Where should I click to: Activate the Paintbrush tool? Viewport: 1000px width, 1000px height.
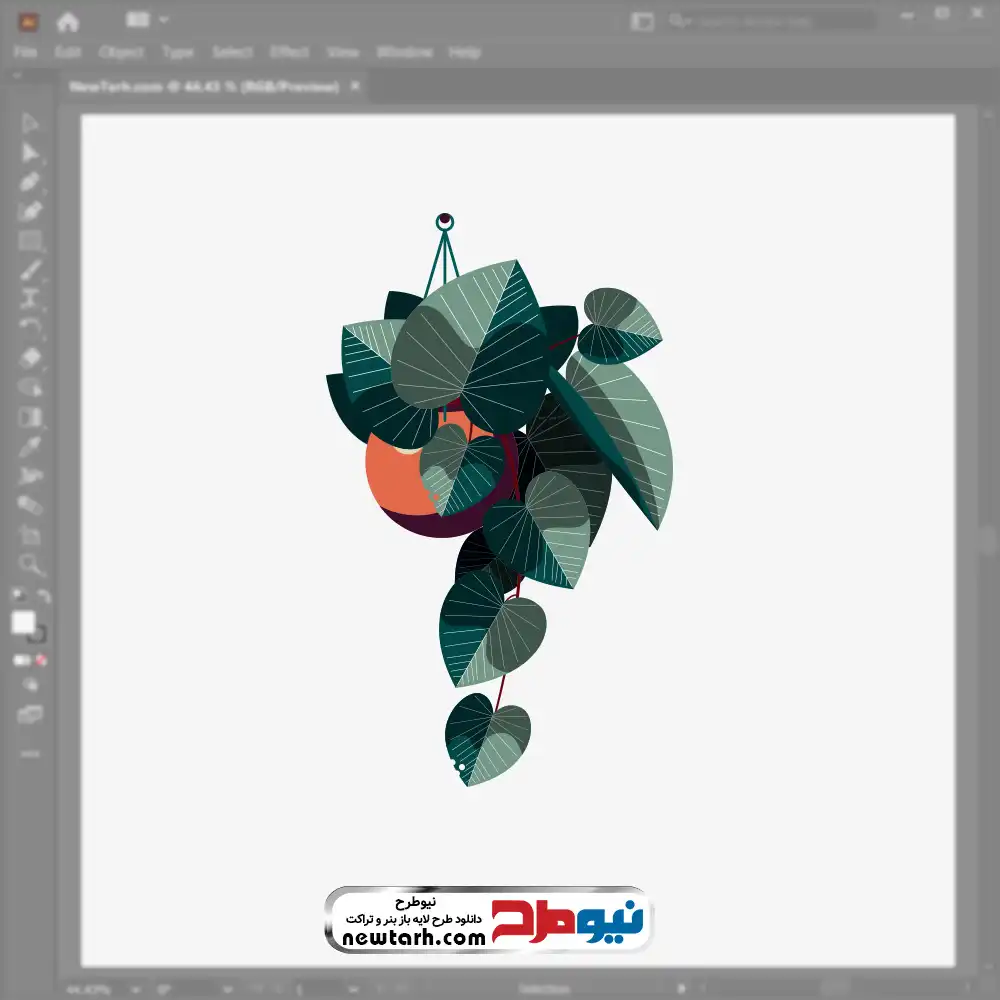click(x=30, y=270)
